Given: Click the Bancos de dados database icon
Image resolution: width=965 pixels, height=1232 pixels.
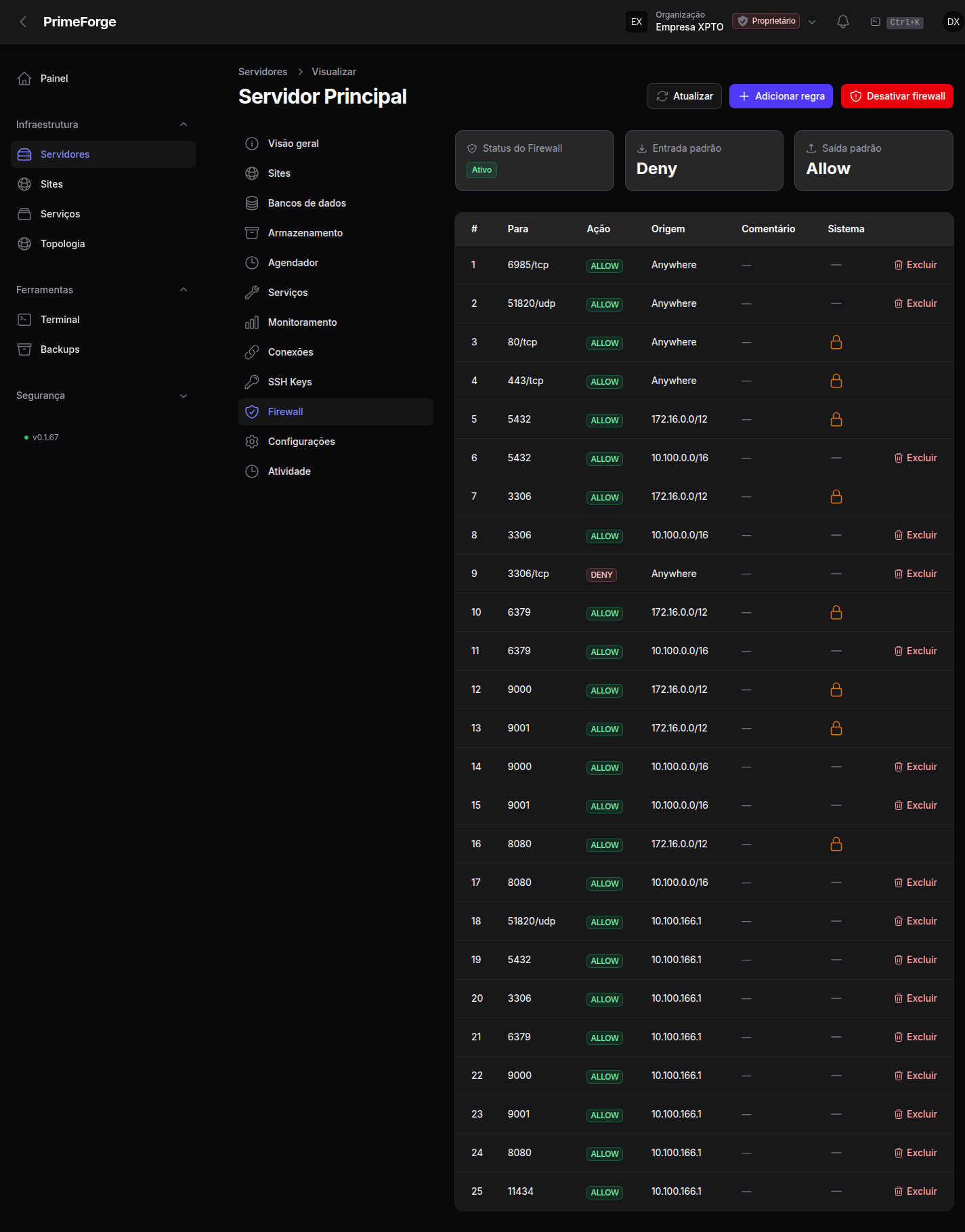Looking at the screenshot, I should point(252,203).
